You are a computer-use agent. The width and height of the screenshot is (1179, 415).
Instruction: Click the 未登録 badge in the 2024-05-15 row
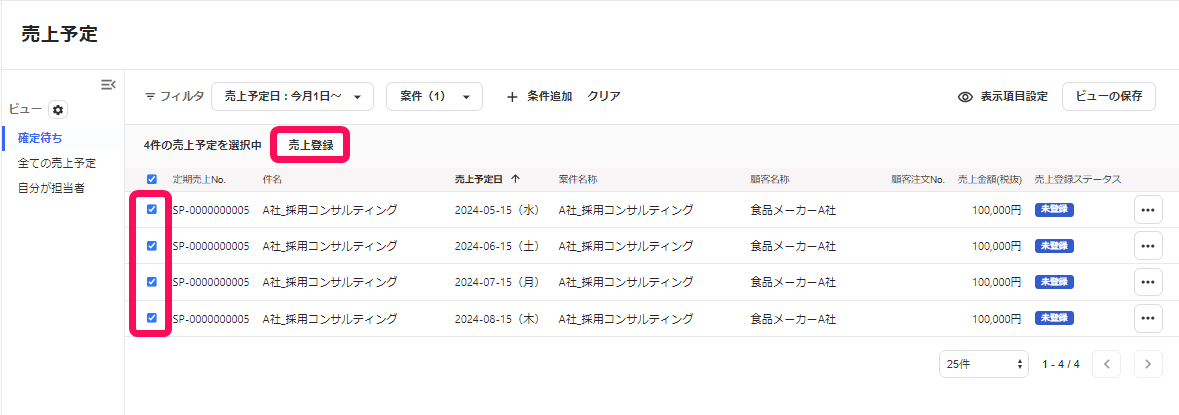click(x=1054, y=210)
